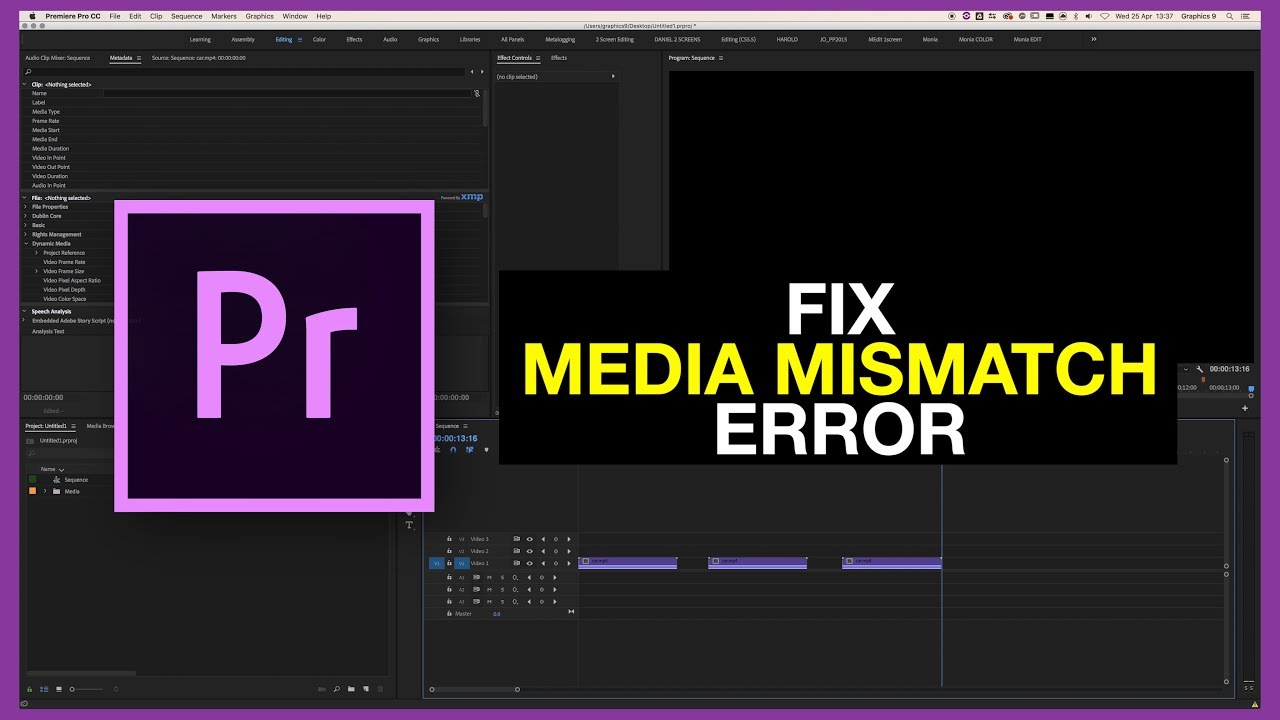This screenshot has height=720, width=1280.
Task: Create a New Bin in Project panel
Action: 352,689
